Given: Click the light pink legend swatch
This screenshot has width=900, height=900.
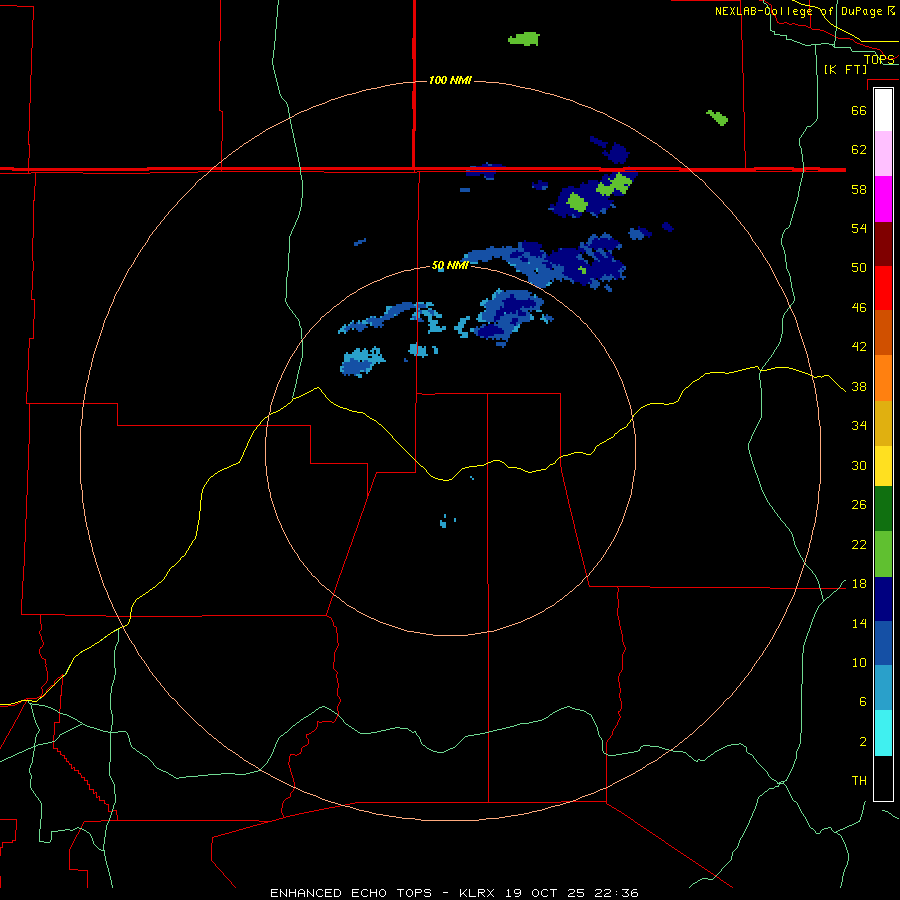Looking at the screenshot, I should [883, 153].
